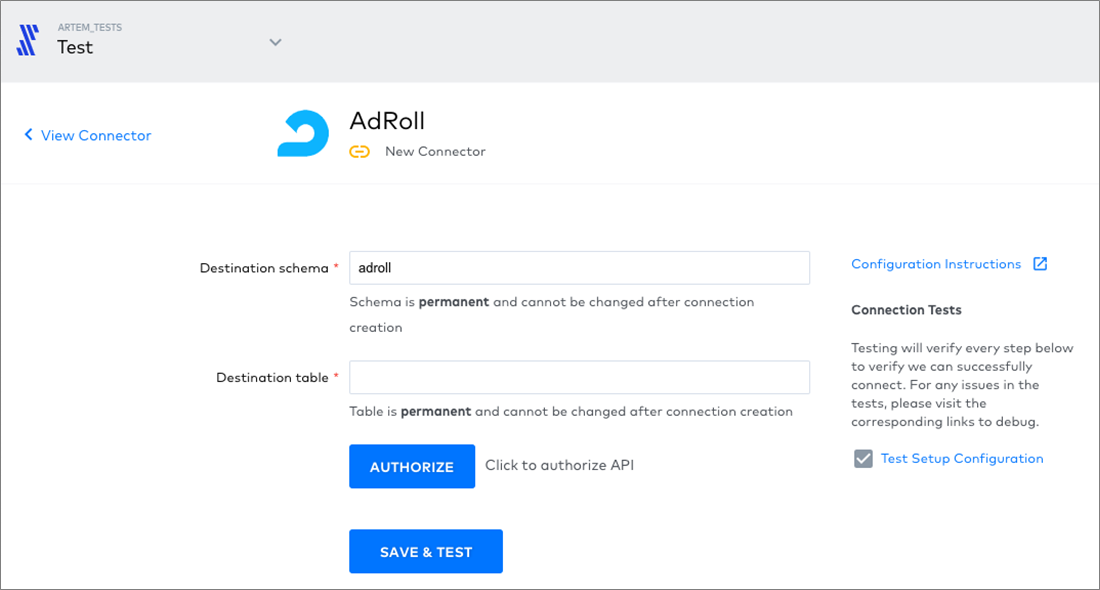Screen dimensions: 1100x590
Task: Focus the empty Destination table field
Action: pos(579,377)
